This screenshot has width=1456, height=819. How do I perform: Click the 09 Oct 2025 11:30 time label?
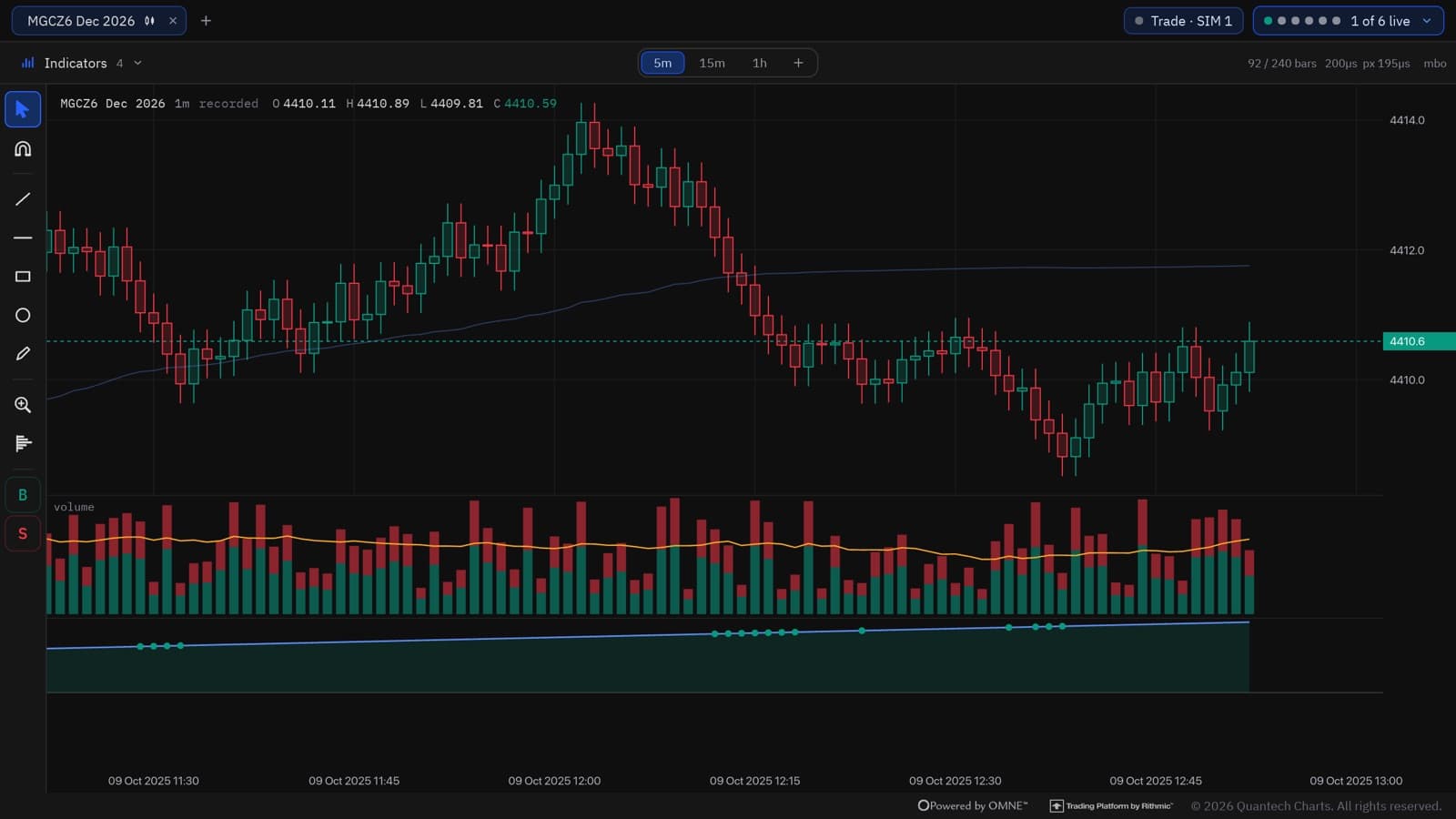click(x=154, y=781)
